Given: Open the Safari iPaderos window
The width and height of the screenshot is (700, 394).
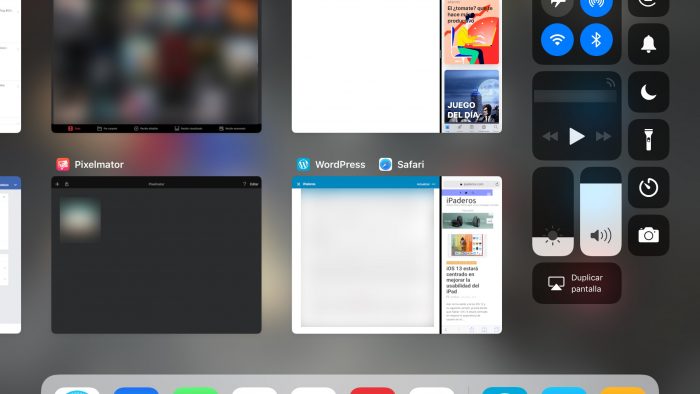Looking at the screenshot, I should click(472, 255).
